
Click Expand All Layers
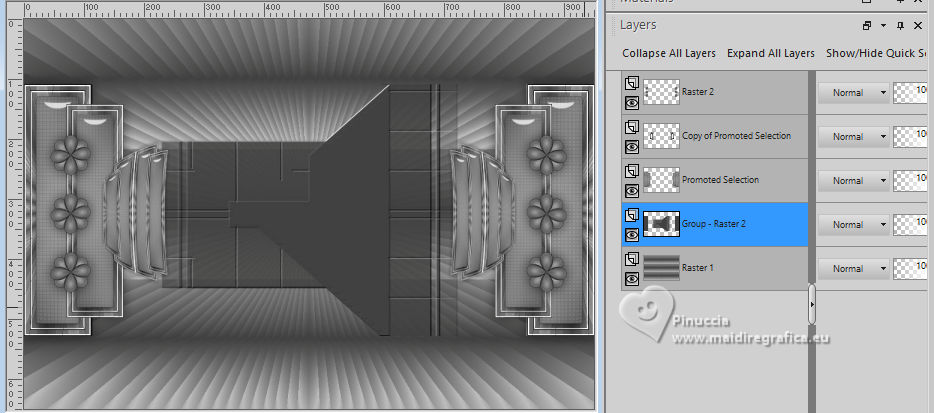point(771,53)
